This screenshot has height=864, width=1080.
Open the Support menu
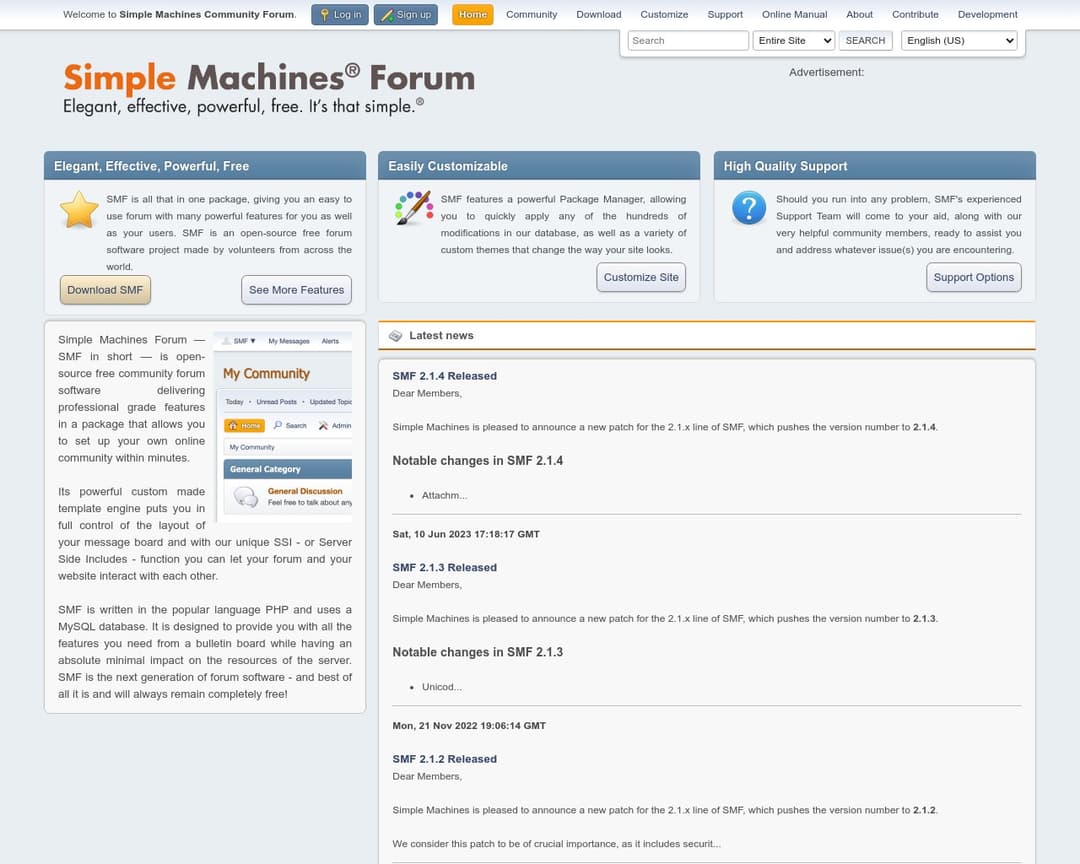click(725, 14)
